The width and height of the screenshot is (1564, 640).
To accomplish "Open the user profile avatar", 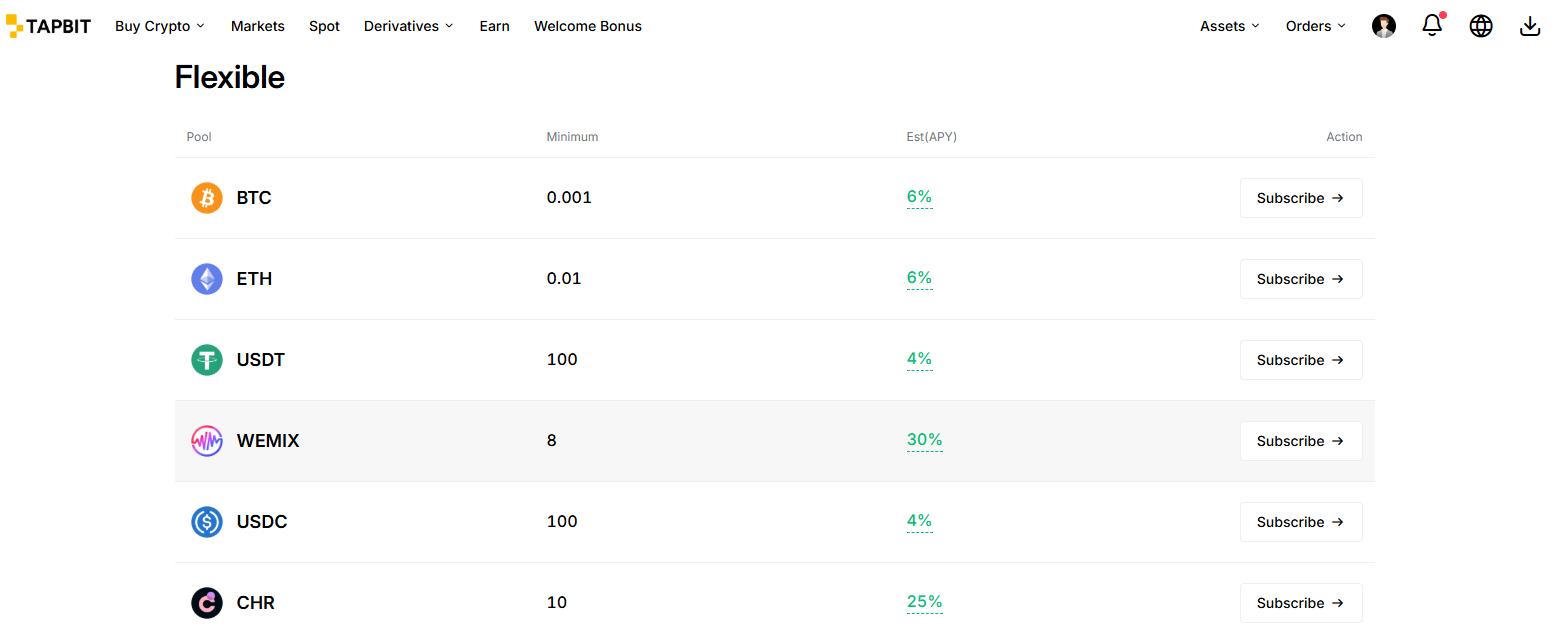I will coord(1384,26).
